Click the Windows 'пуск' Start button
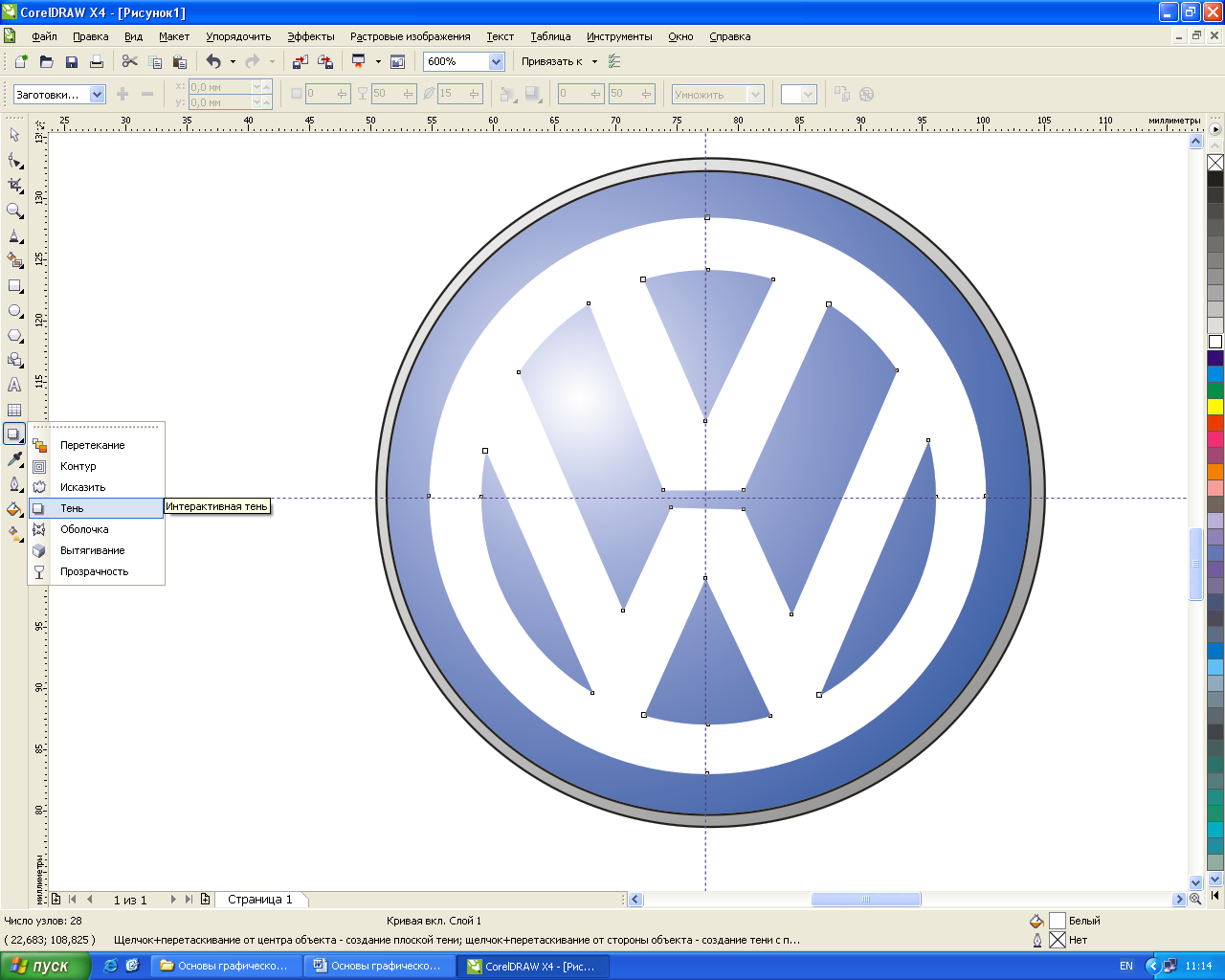Image resolution: width=1225 pixels, height=980 pixels. coord(45,966)
